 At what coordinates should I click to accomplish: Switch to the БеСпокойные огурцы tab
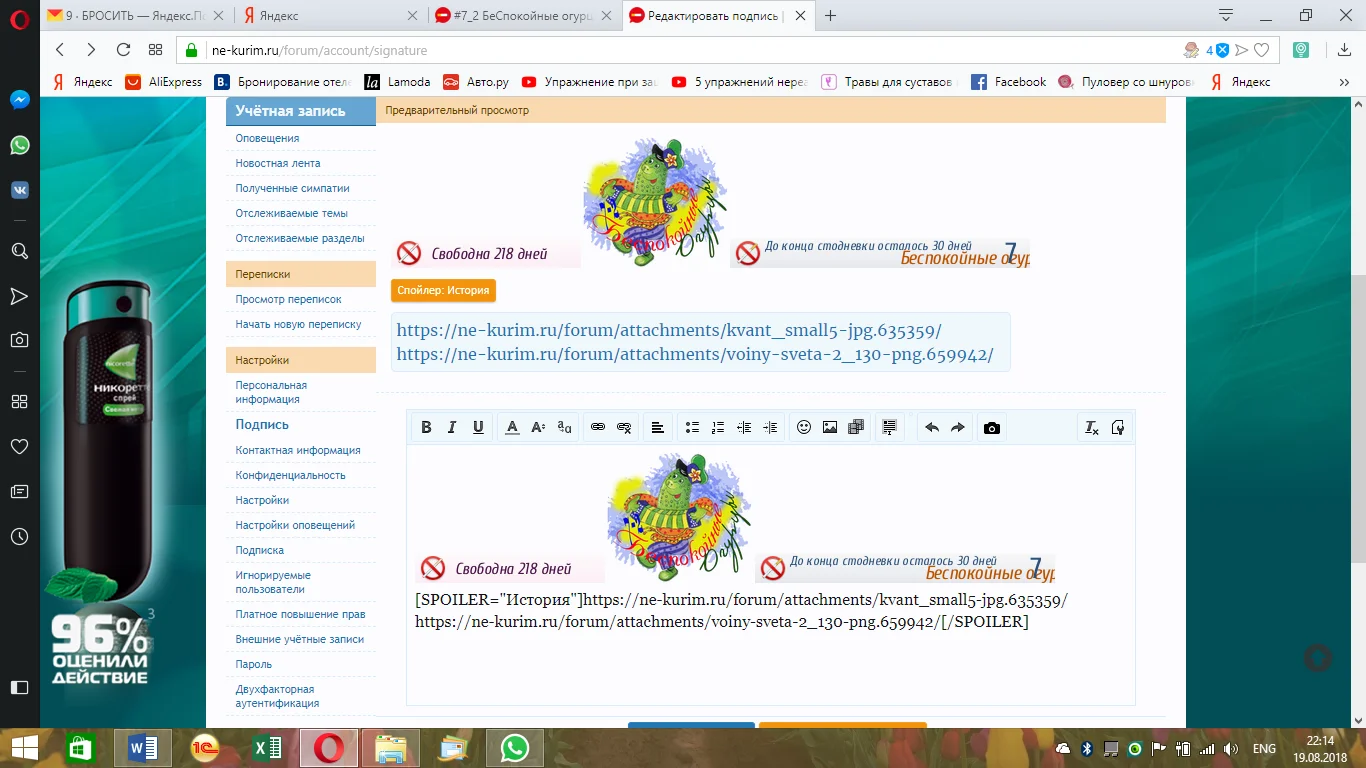(x=523, y=16)
